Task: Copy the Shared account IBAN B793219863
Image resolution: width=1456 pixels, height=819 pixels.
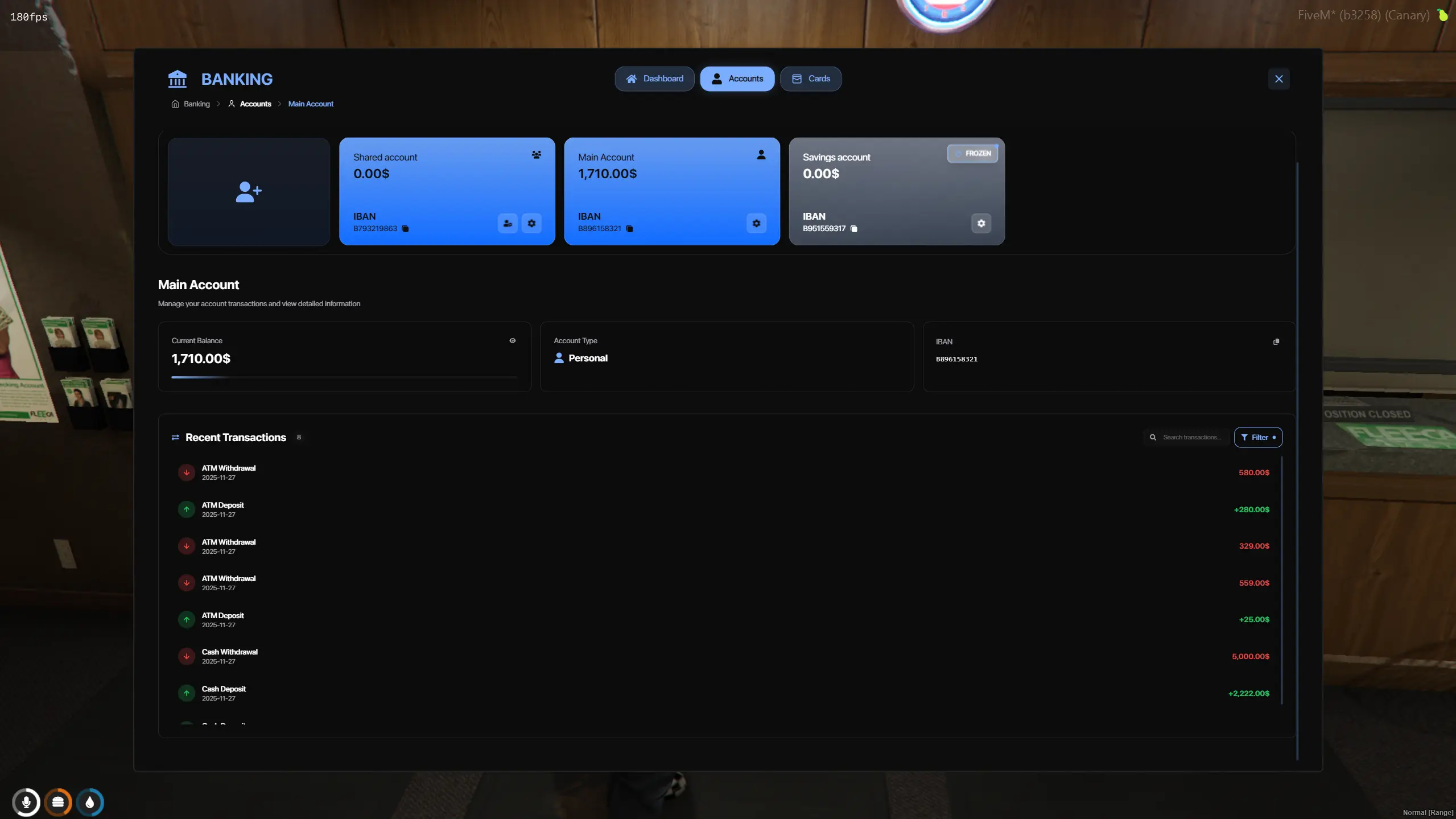Action: click(x=404, y=229)
